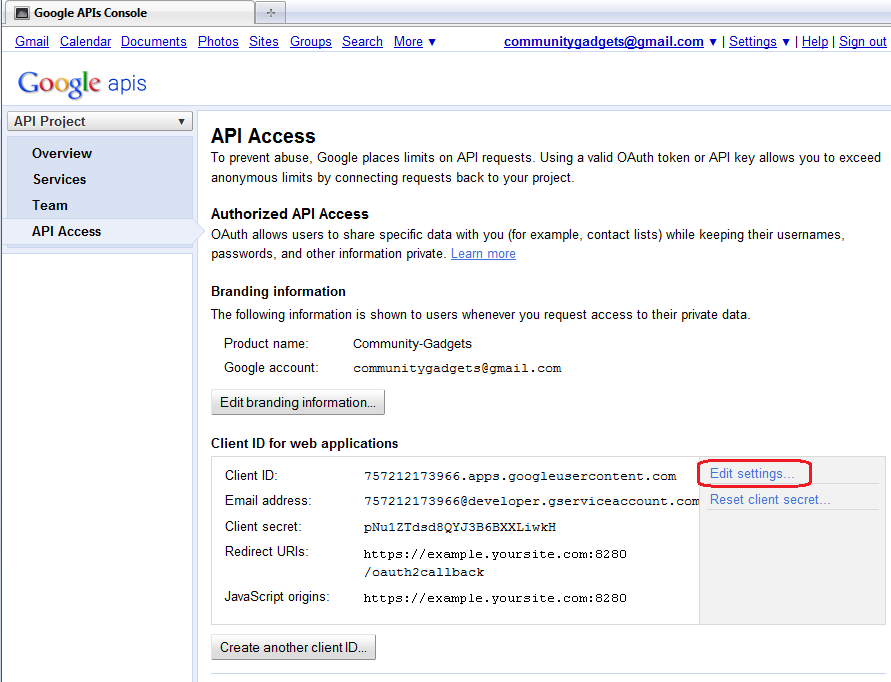The height and width of the screenshot is (682, 891).
Task: Open the API Project dropdown selector
Action: pyautogui.click(x=100, y=121)
